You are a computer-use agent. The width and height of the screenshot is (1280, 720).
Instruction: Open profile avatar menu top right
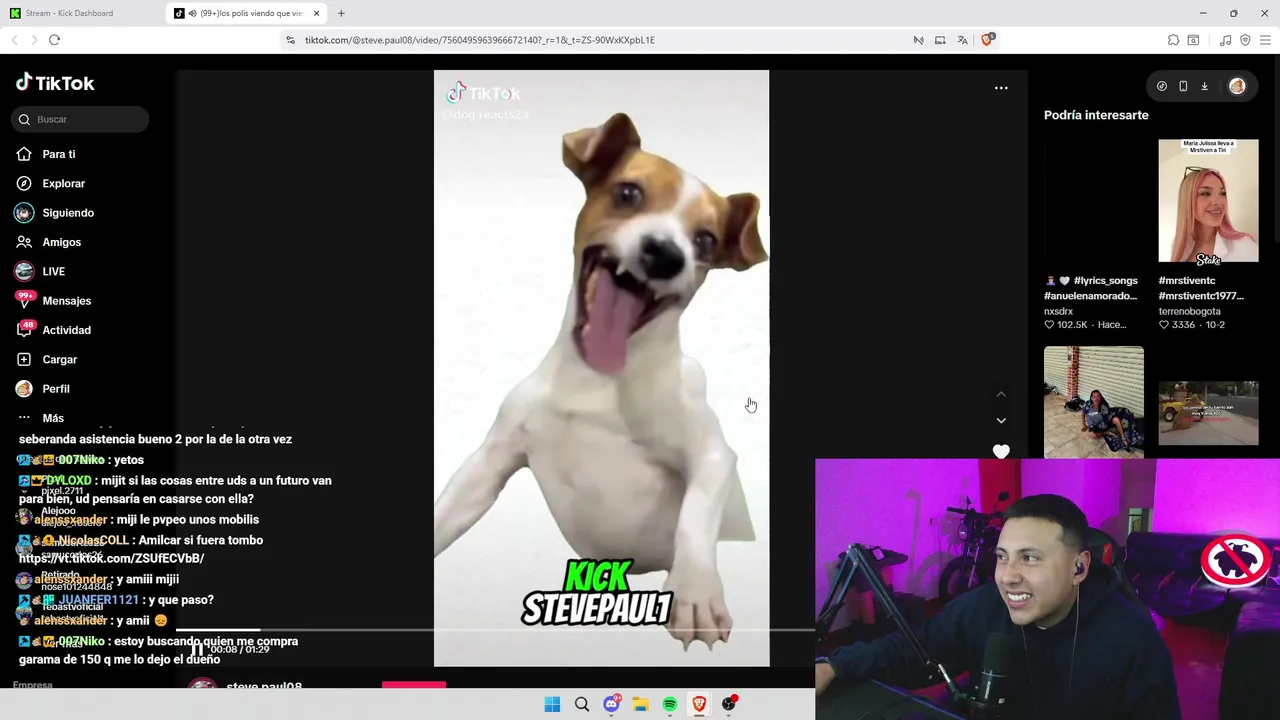(x=1237, y=86)
